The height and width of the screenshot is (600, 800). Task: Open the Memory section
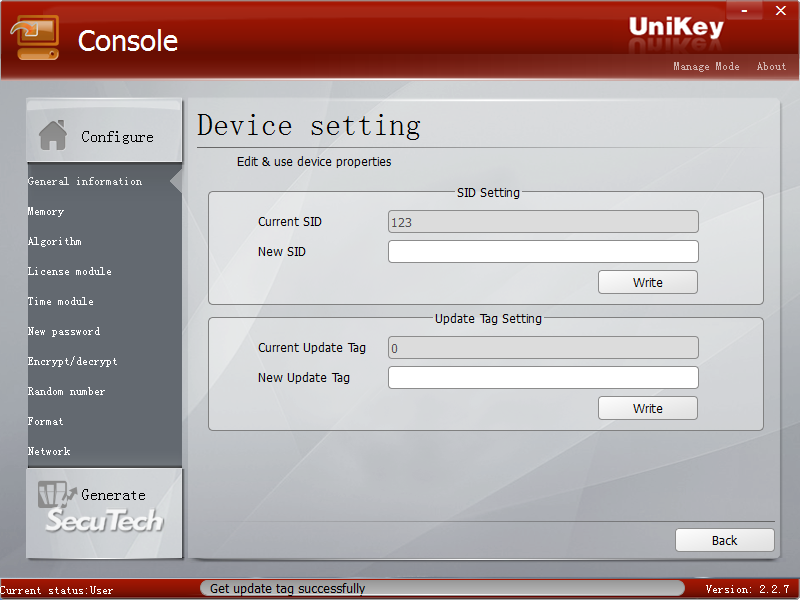45,211
